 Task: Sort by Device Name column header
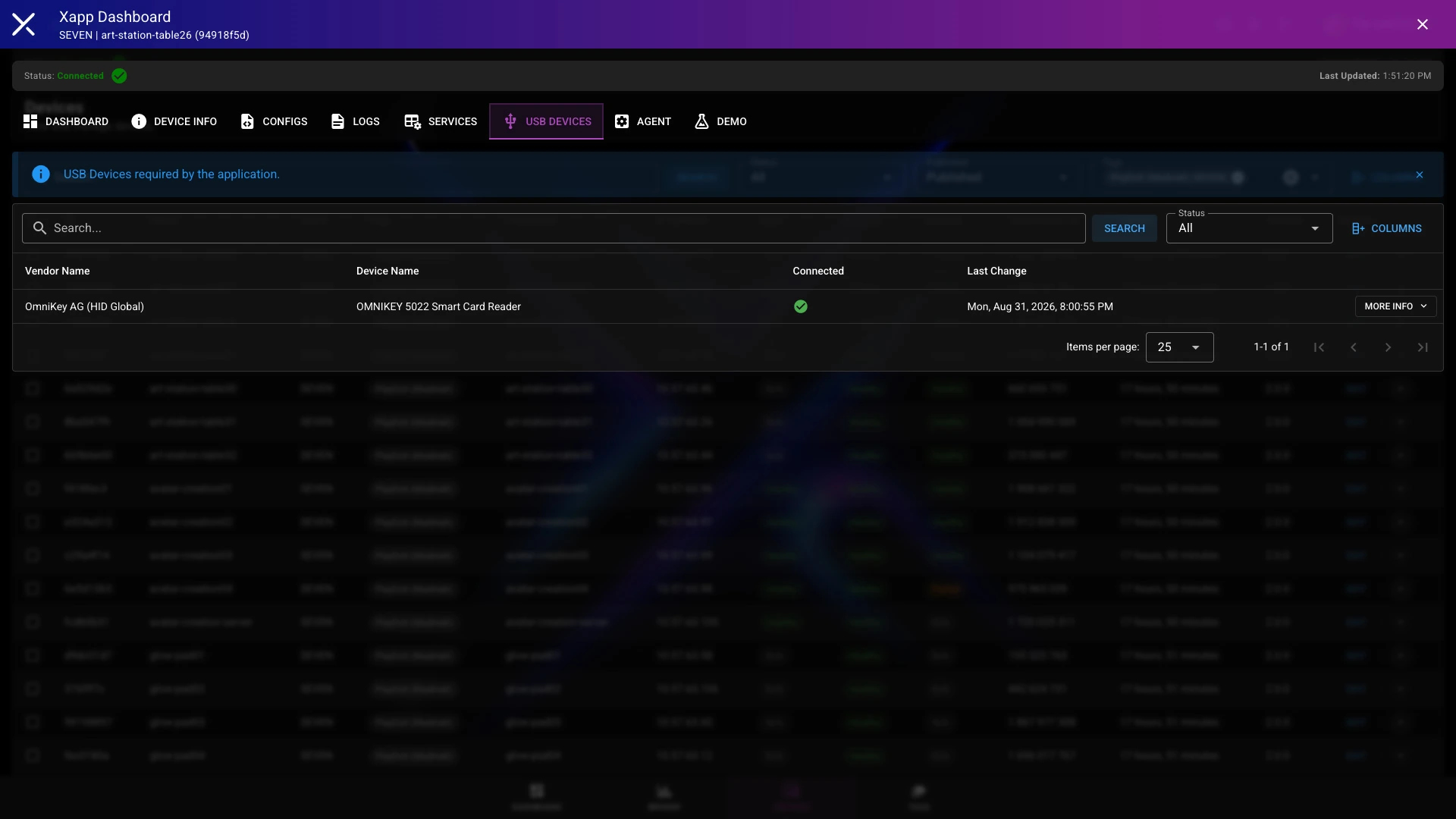(x=388, y=271)
